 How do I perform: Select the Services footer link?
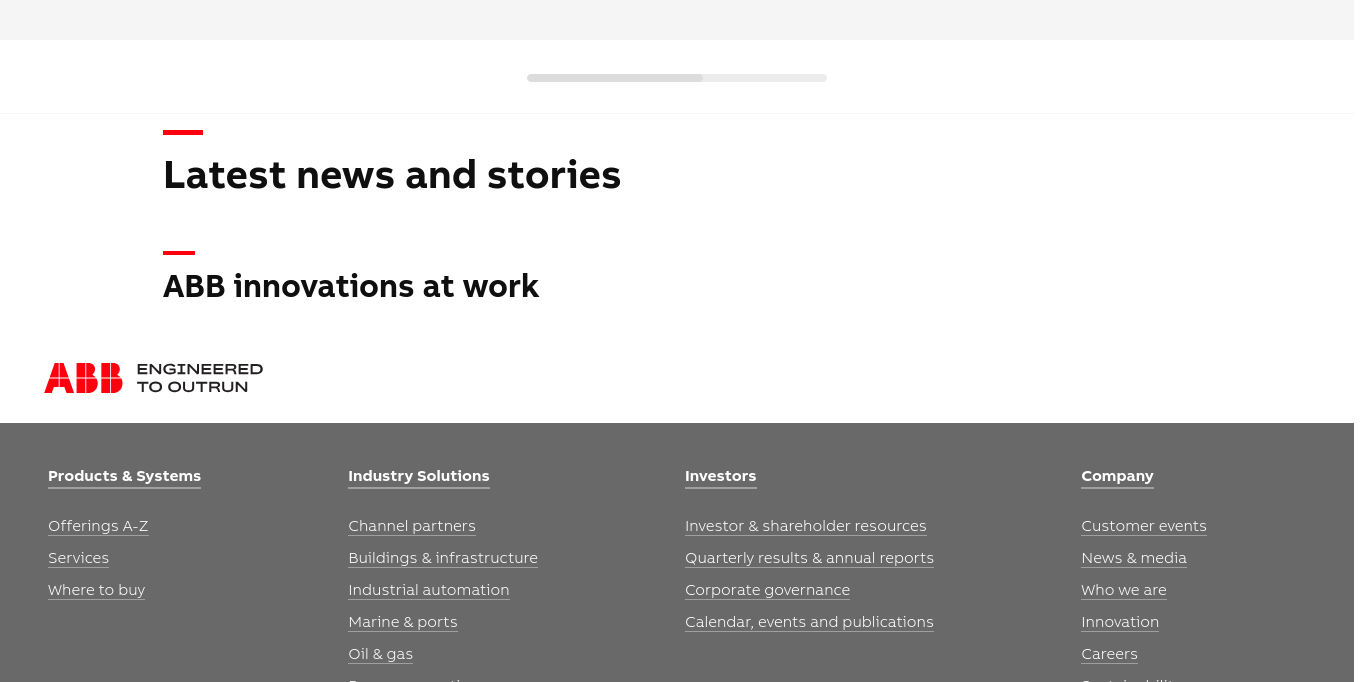coord(78,558)
